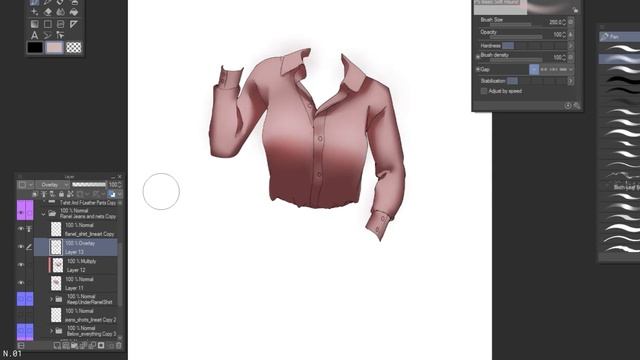The image size is (640, 360).
Task: Hide Layer 11 using its eye icon
Action: [x=21, y=283]
